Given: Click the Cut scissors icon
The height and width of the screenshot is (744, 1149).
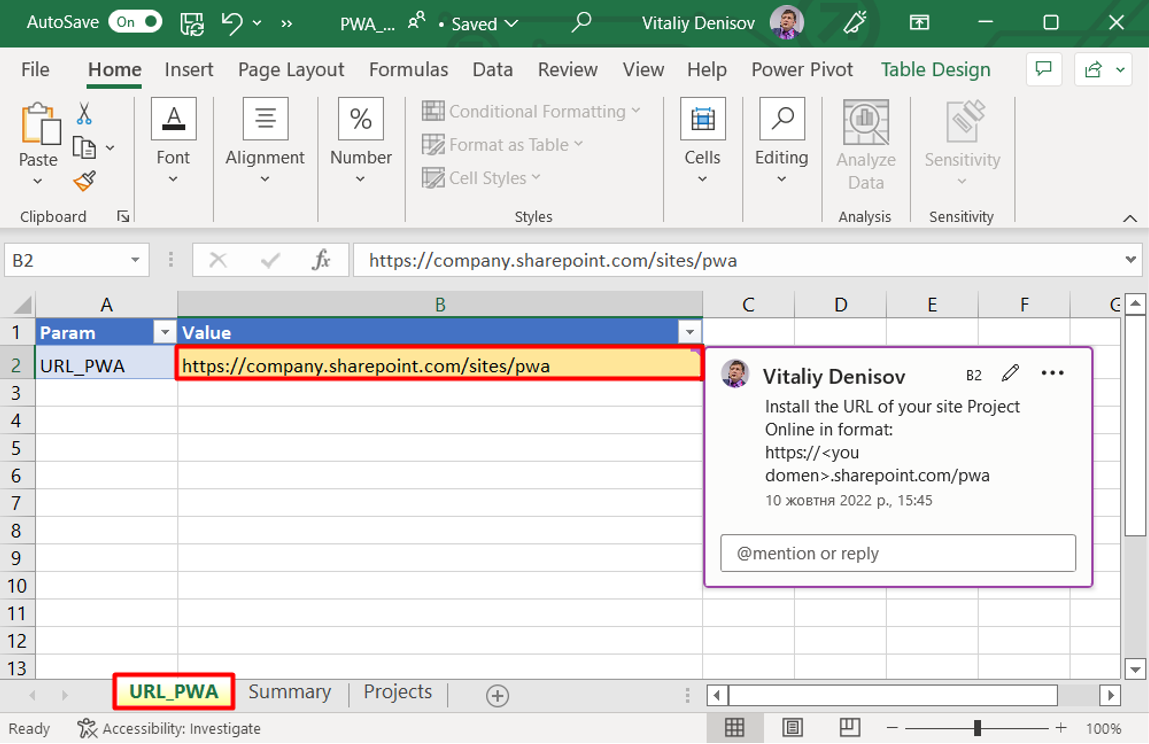Looking at the screenshot, I should point(84,113).
